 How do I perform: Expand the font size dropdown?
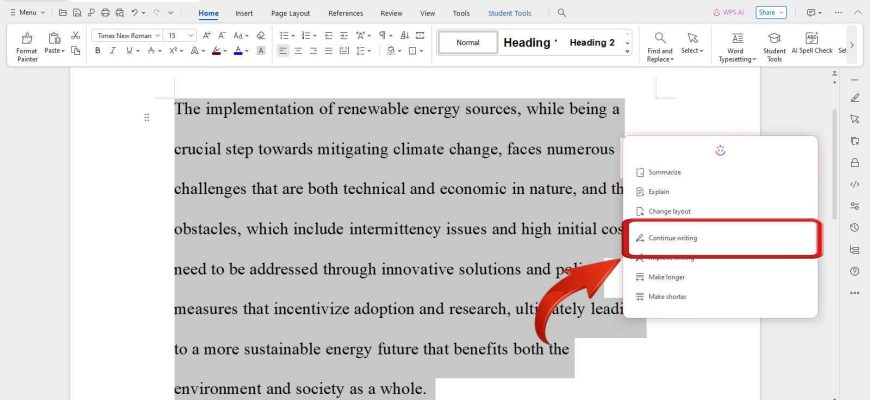181,35
